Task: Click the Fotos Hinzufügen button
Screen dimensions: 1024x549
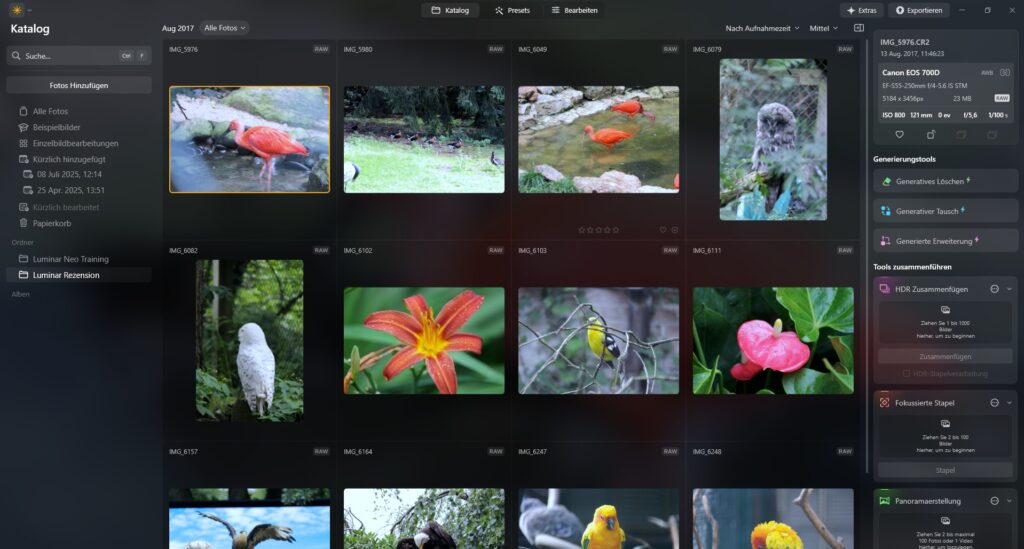Action: pyautogui.click(x=79, y=86)
